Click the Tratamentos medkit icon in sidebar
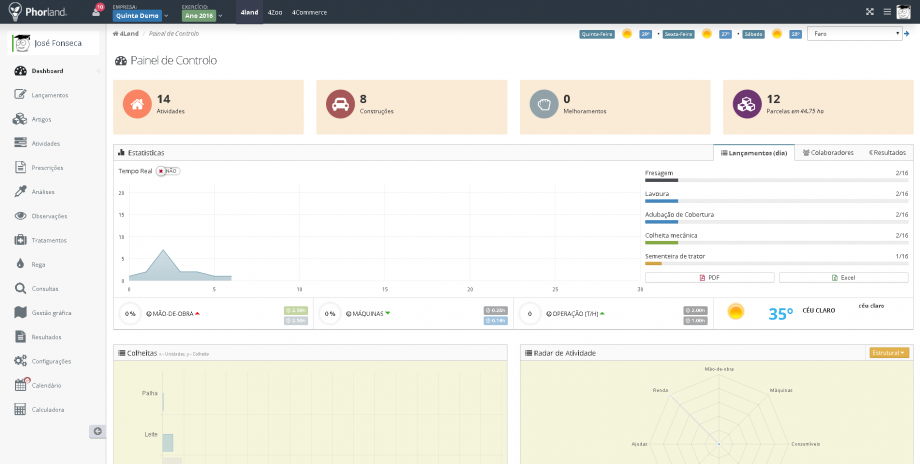 (21, 240)
